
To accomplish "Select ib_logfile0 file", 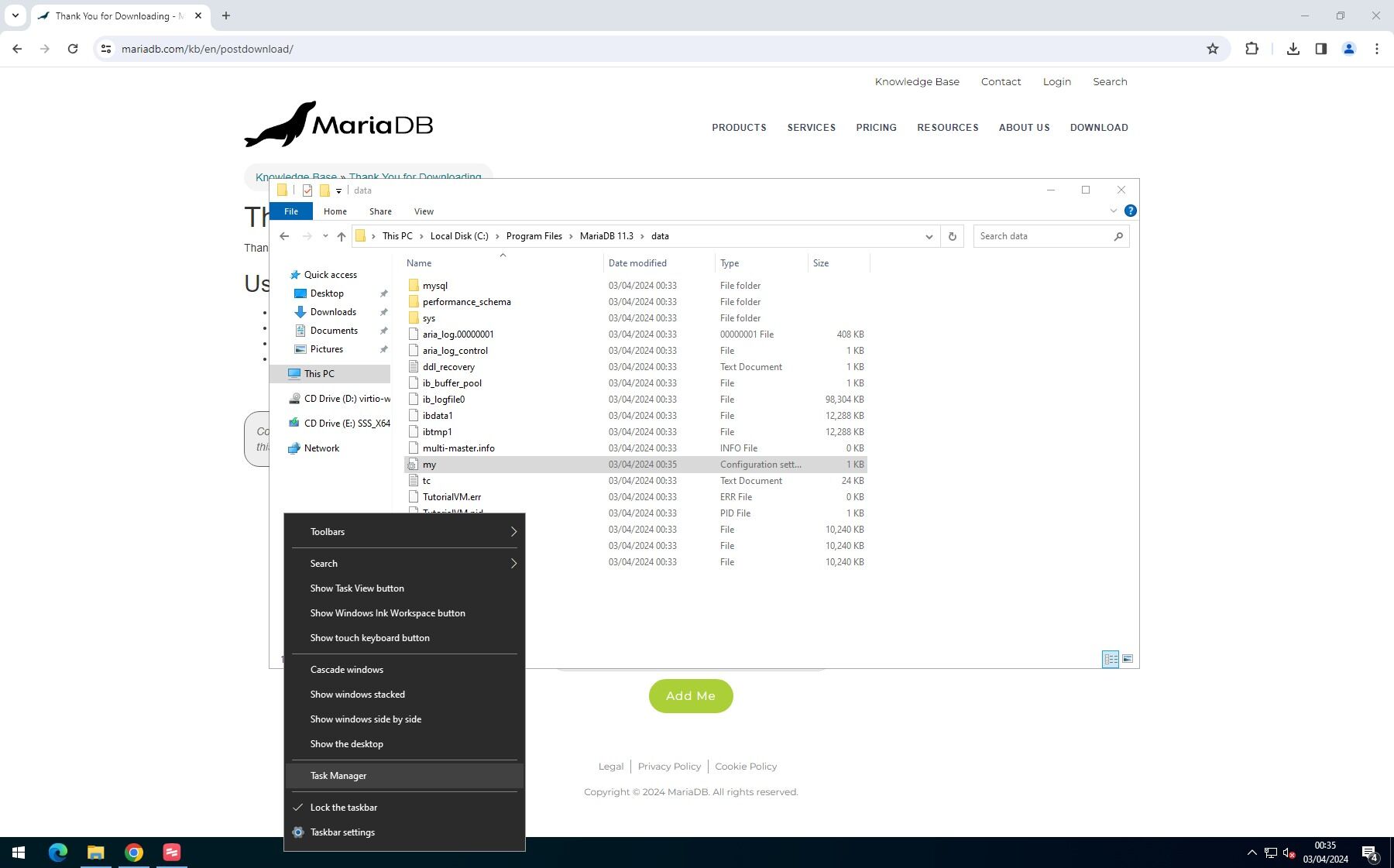I will coord(444,400).
